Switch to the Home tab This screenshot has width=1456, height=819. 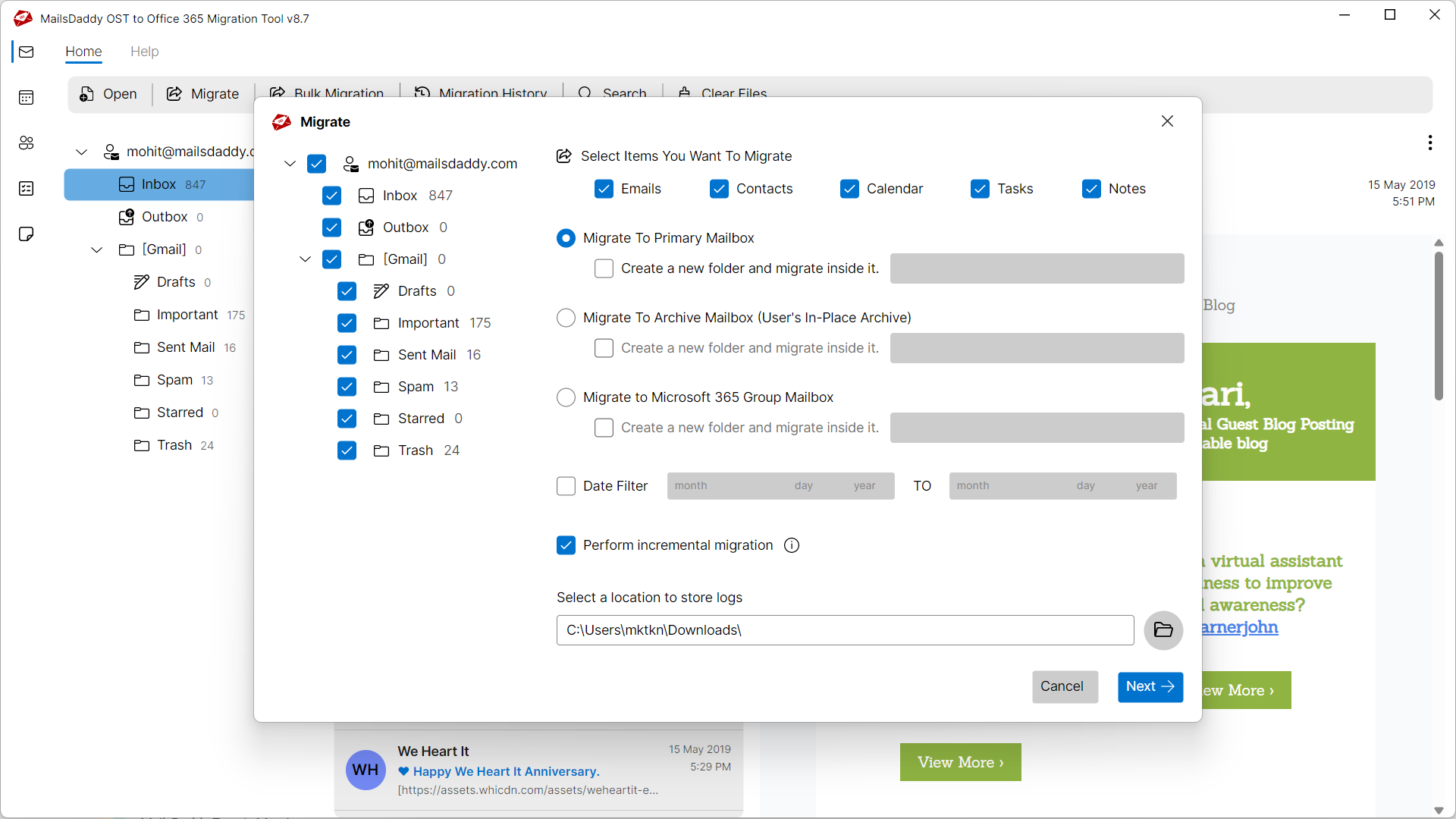pyautogui.click(x=83, y=52)
